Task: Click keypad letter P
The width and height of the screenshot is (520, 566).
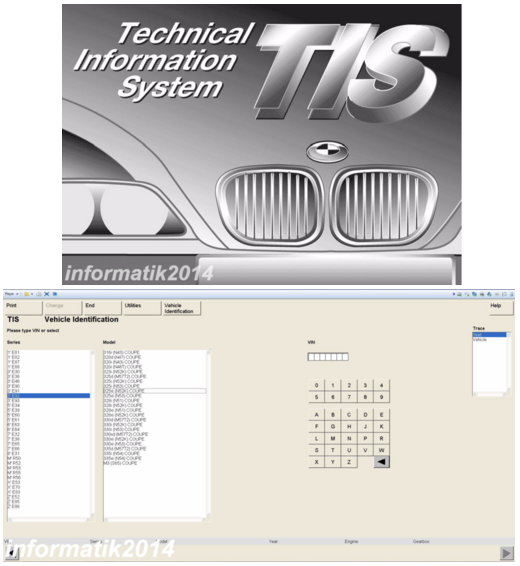Action: click(365, 438)
